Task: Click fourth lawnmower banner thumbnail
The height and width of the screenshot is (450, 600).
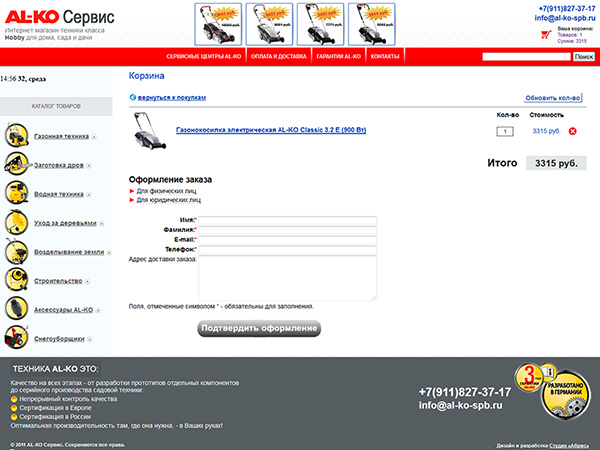Action: [372, 24]
